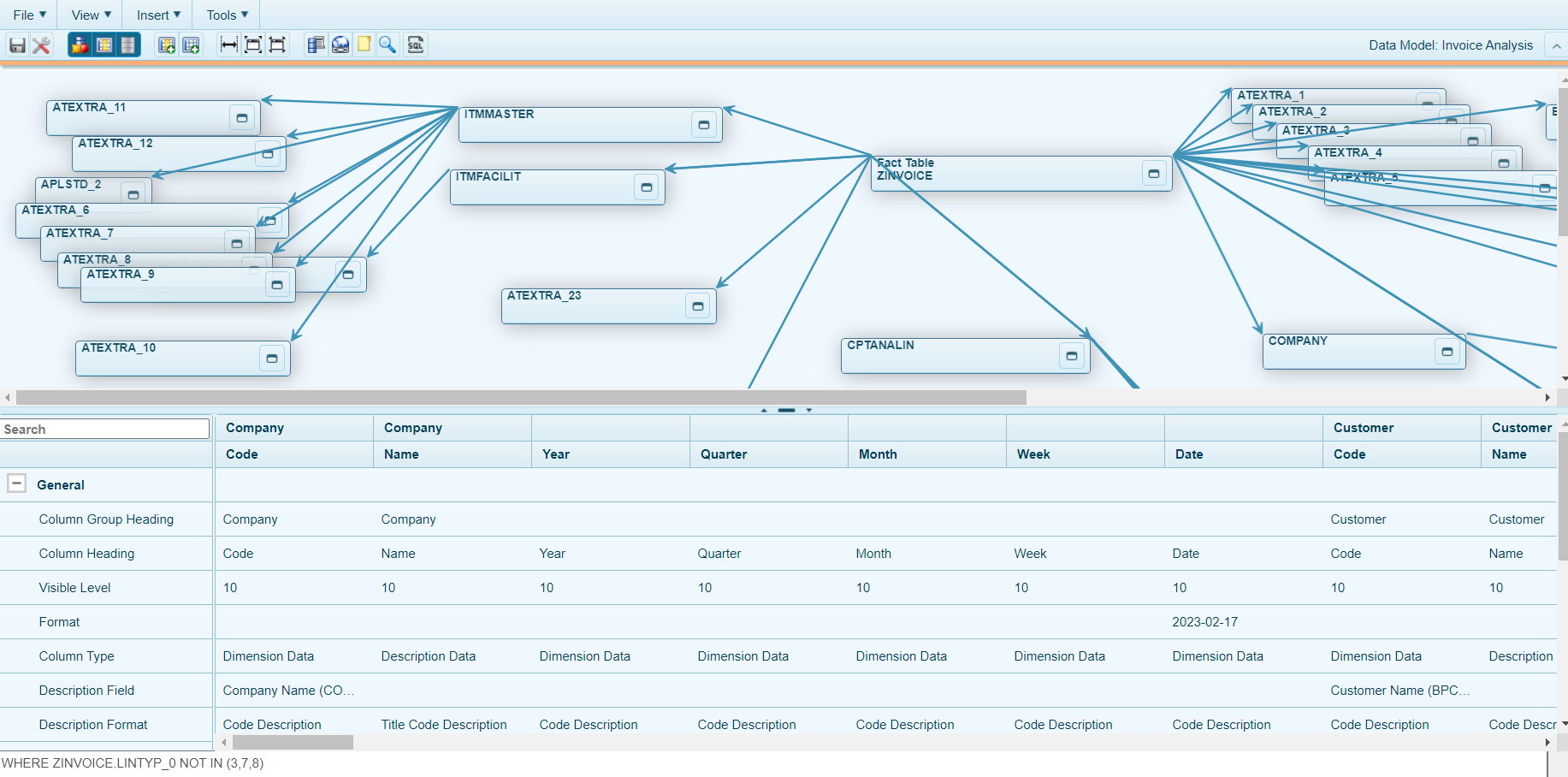Viewport: 1568px width, 777px height.
Task: Open the File menu
Action: coord(29,15)
